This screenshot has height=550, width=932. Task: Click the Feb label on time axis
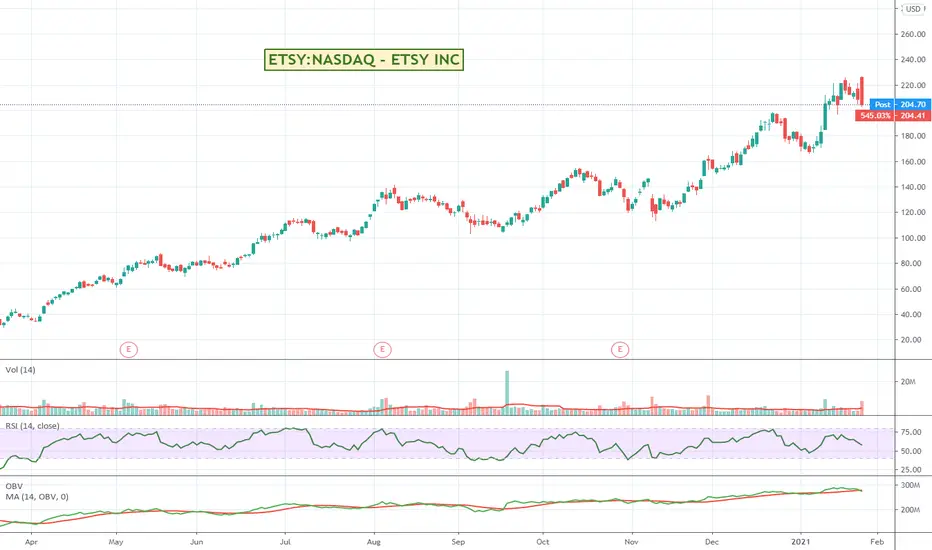click(877, 542)
